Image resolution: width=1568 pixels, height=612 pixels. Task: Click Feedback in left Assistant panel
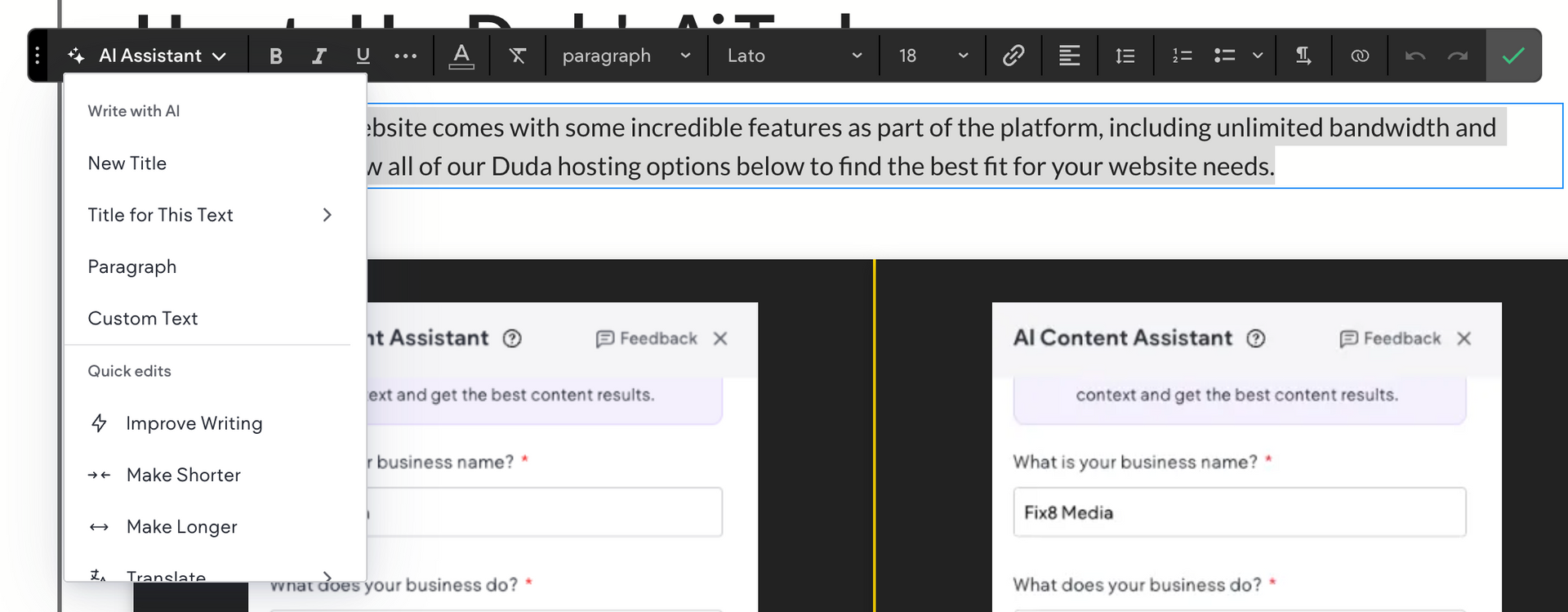pos(647,338)
